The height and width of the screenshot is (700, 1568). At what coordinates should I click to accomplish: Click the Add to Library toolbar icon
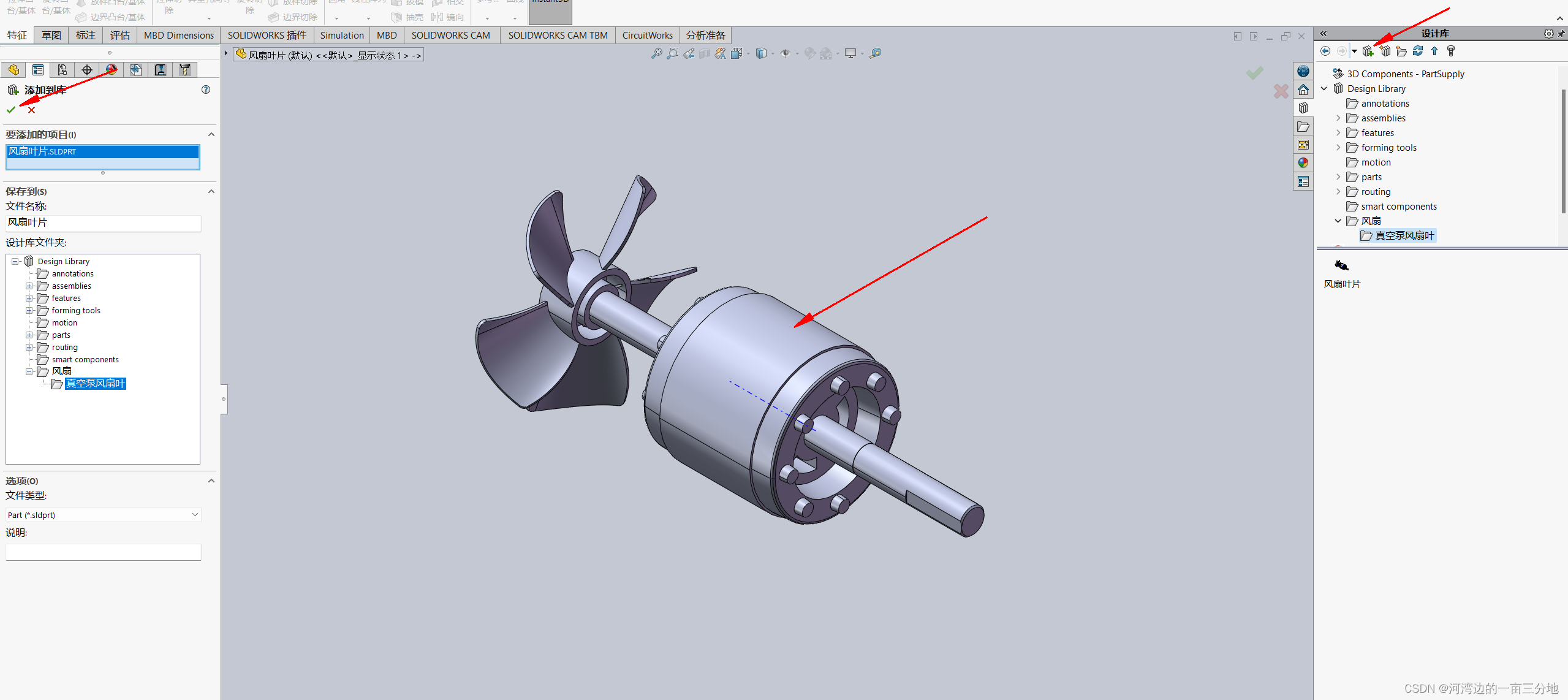click(1368, 51)
